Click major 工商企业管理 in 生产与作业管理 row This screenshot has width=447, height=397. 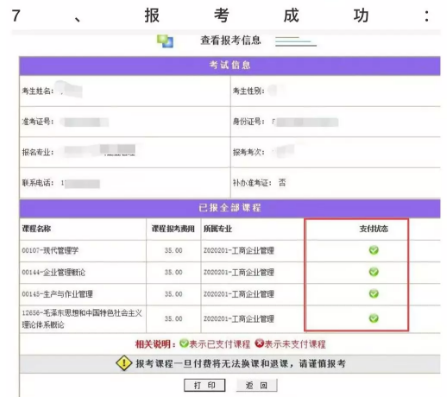(x=239, y=294)
